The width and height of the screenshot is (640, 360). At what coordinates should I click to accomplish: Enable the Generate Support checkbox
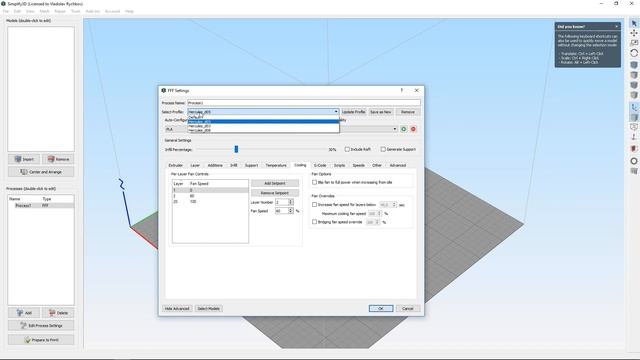[383, 149]
